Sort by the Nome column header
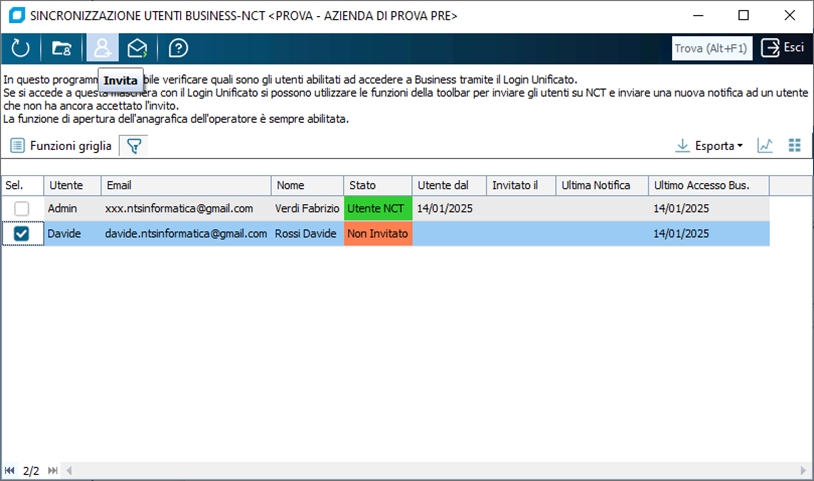The width and height of the screenshot is (814, 481). pos(307,185)
